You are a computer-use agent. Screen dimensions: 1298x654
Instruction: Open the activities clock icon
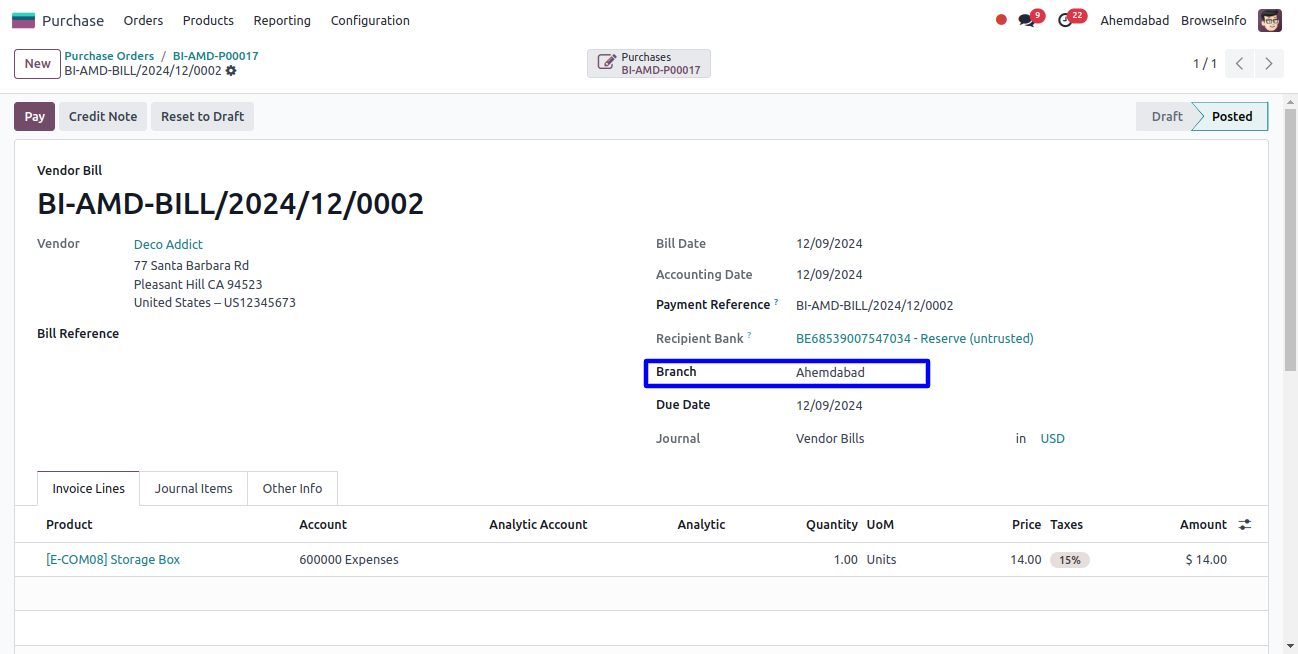[1065, 20]
